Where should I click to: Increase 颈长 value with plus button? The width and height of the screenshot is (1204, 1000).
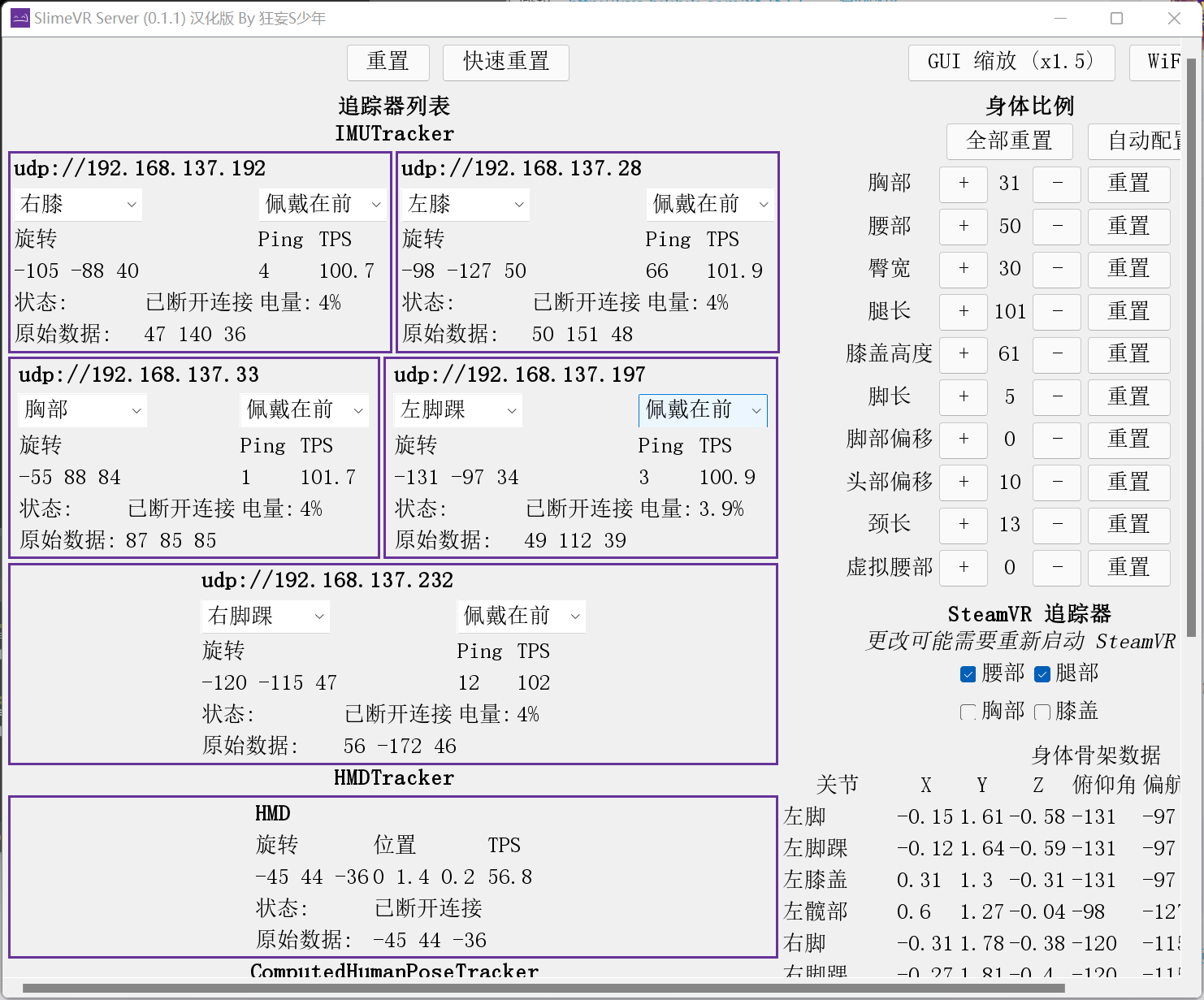(964, 525)
